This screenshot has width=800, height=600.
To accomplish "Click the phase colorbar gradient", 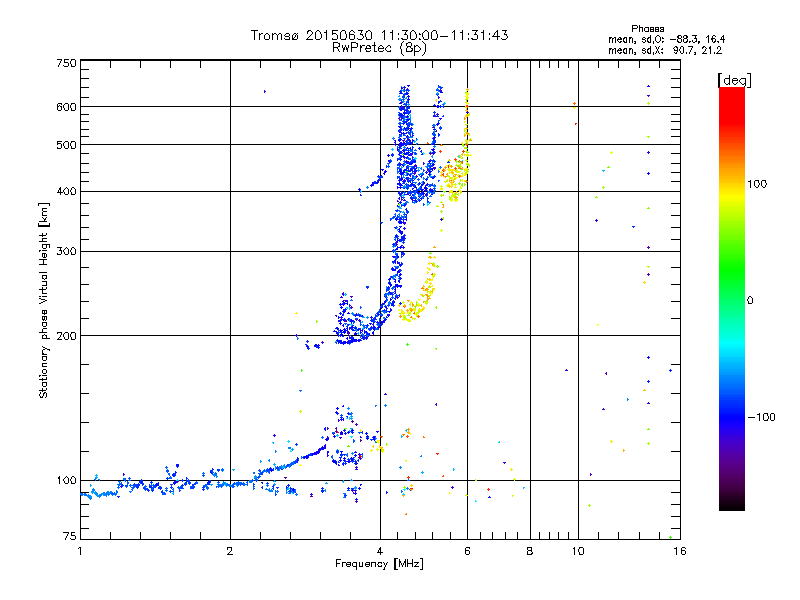I will [732, 299].
